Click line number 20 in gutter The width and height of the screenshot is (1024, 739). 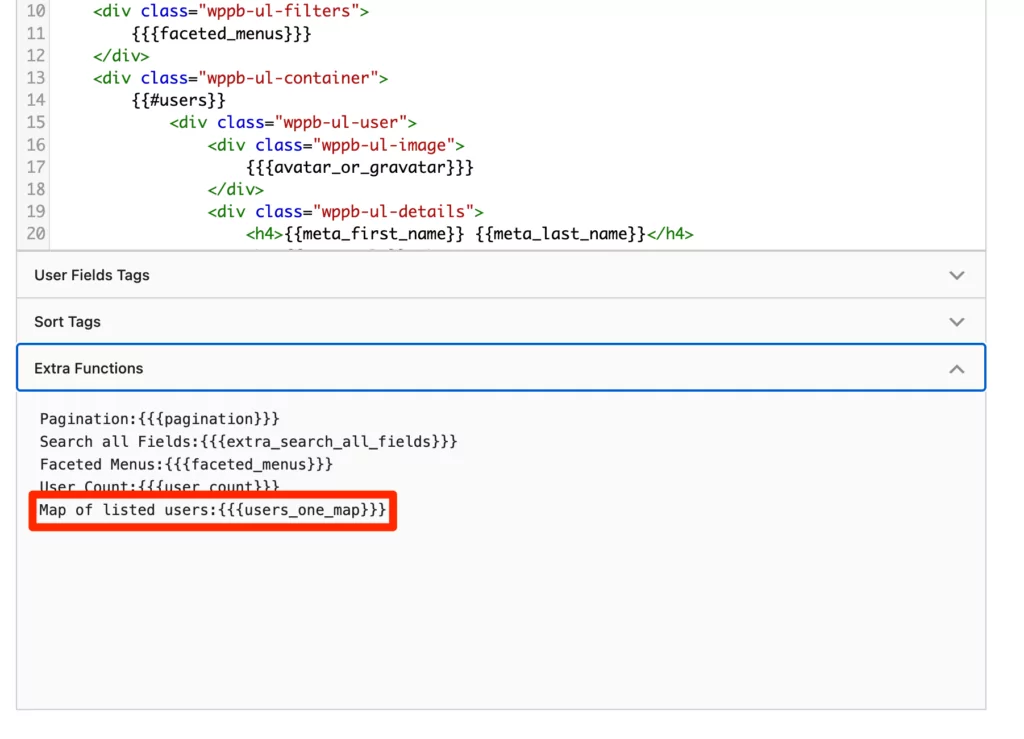[35, 234]
